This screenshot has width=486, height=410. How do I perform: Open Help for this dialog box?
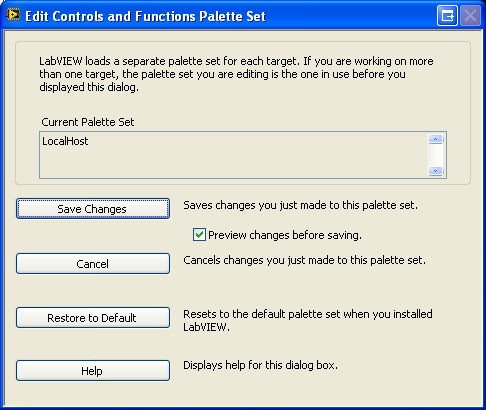coord(93,370)
